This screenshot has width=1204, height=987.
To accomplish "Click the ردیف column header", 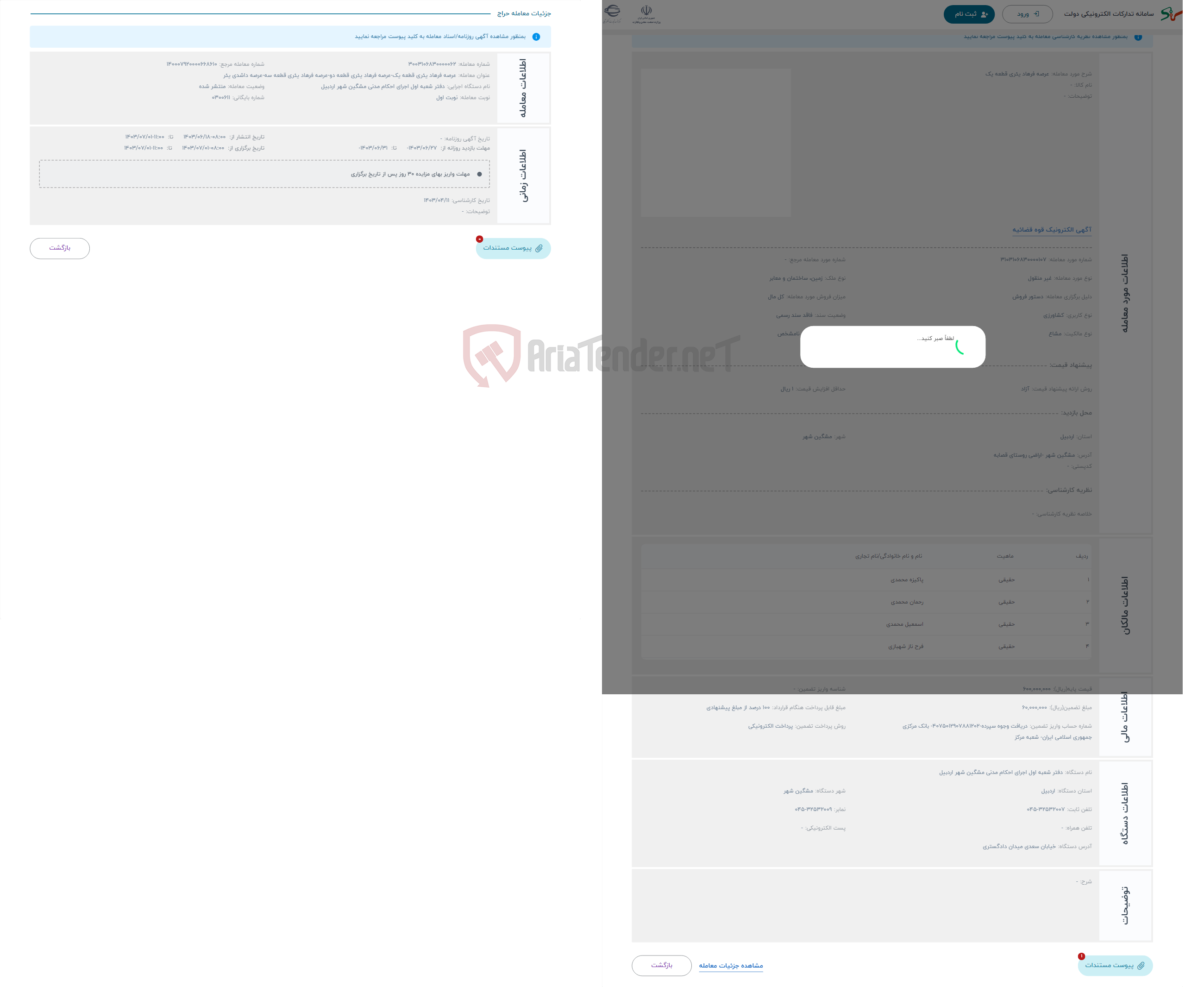I will [1082, 557].
